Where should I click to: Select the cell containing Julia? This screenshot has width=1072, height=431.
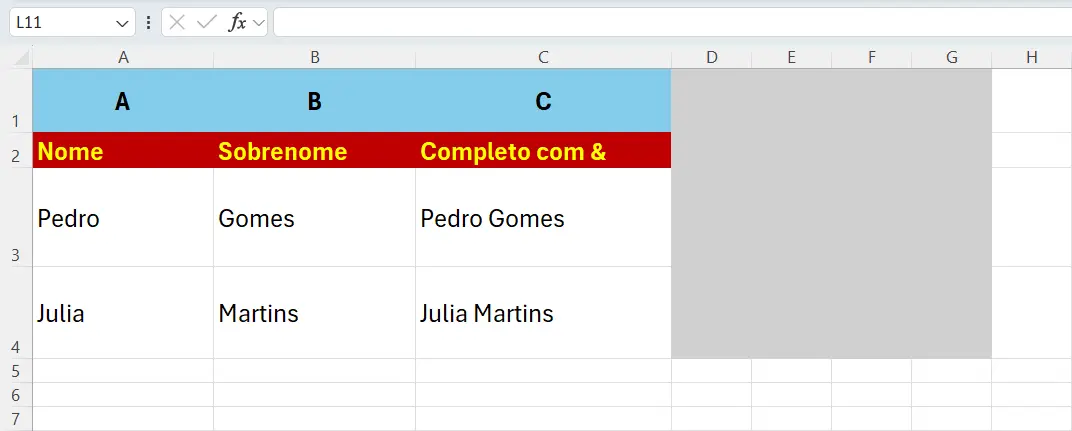[123, 313]
